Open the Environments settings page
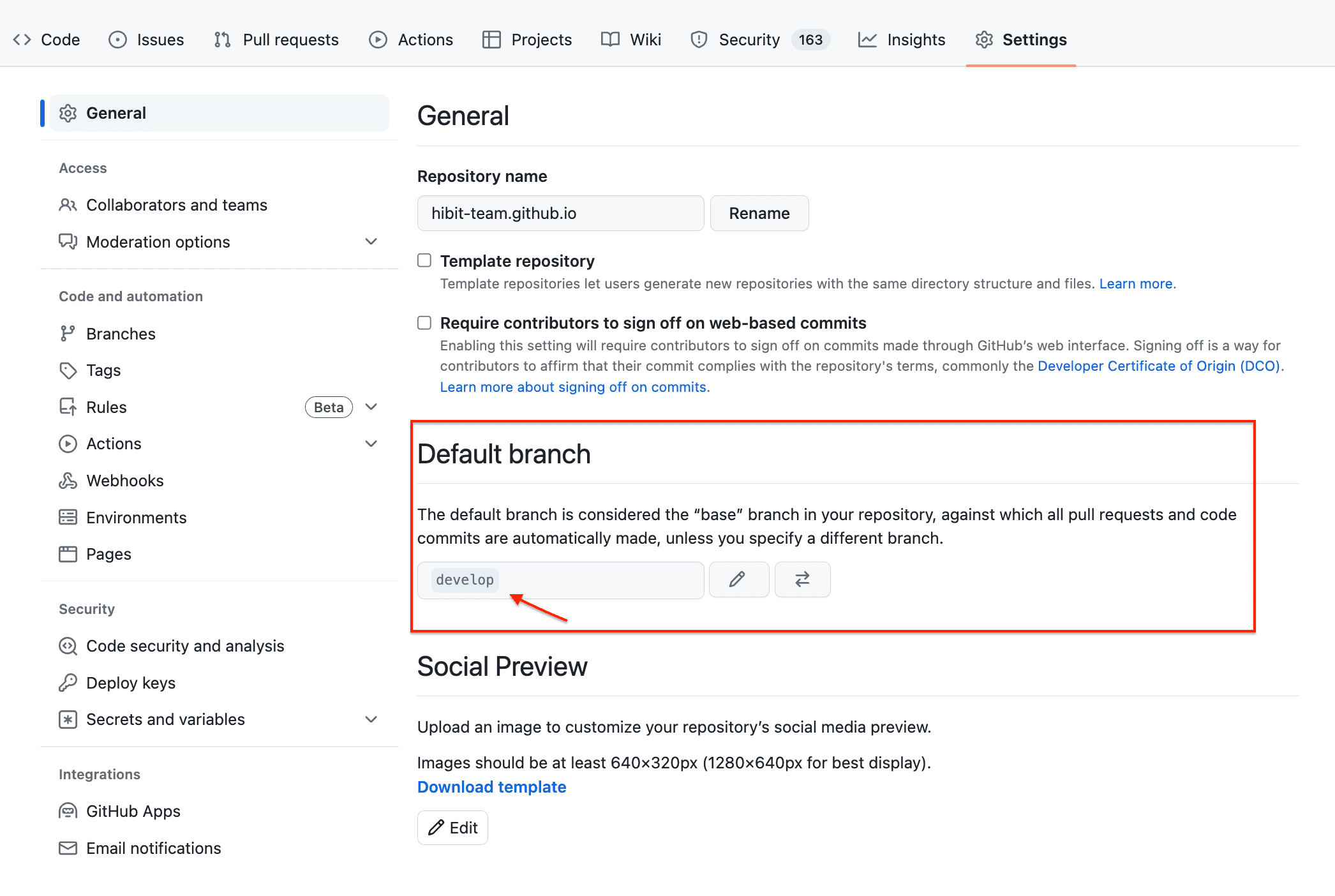This screenshot has height=896, width=1335. (136, 518)
